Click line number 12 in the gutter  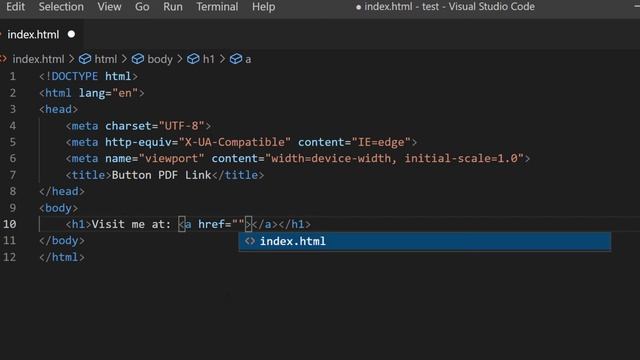[9, 257]
